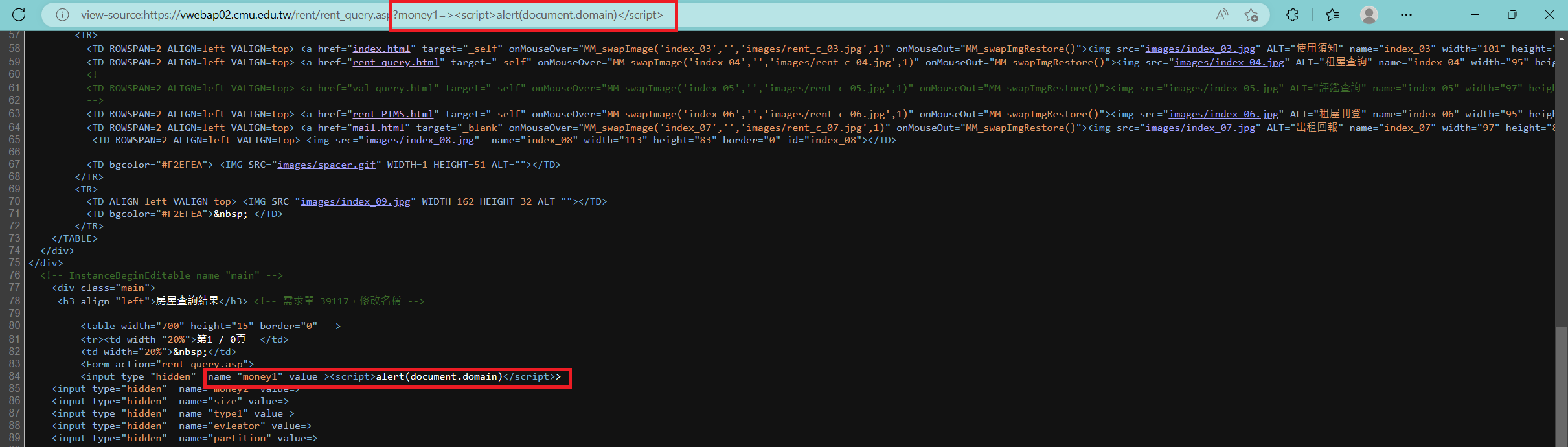
Task: Click line number 84 in gutter
Action: 14,376
